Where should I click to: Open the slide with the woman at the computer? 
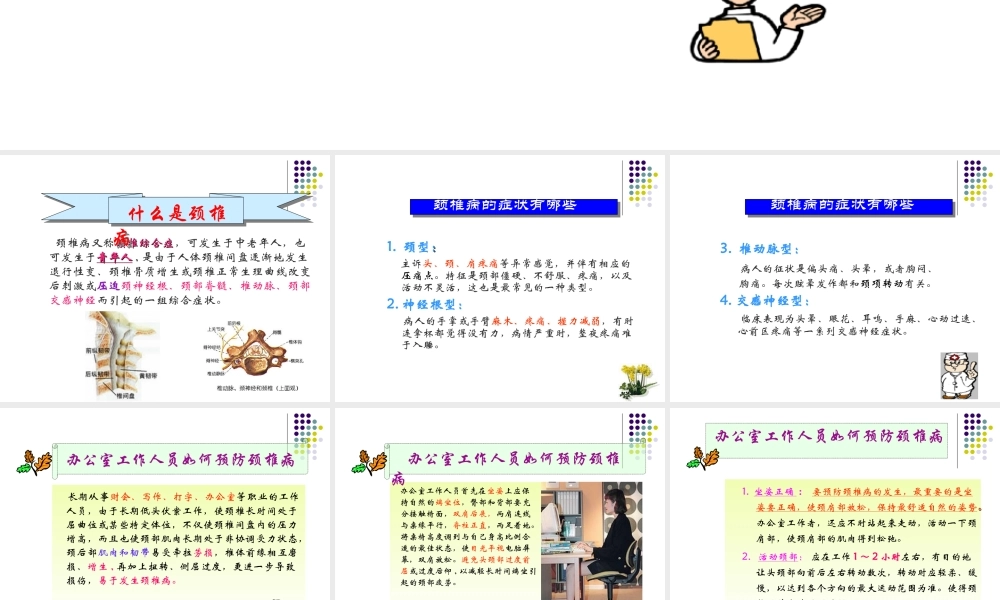pyautogui.click(x=500, y=504)
